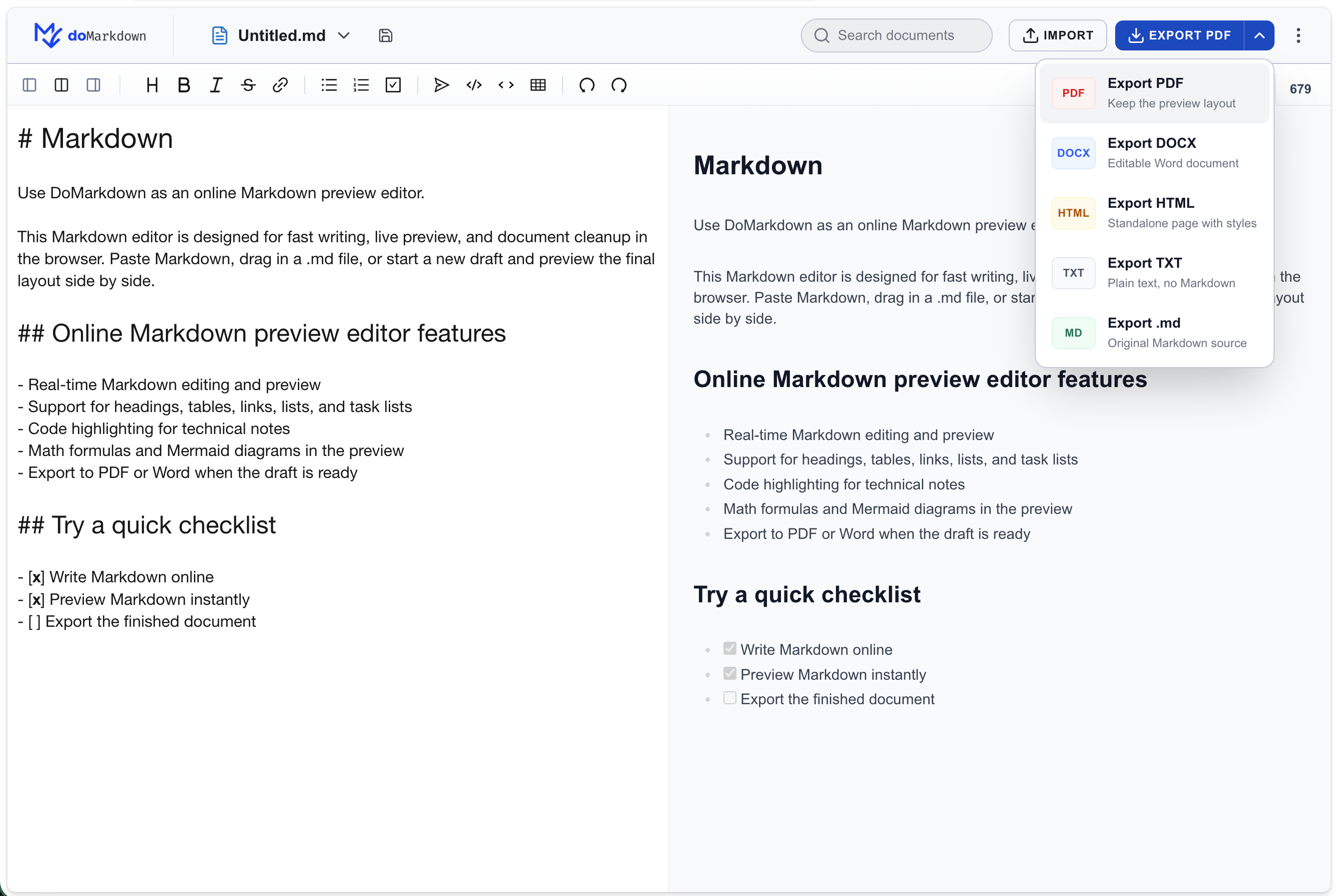Click the document file icon beside Untitled.md

pyautogui.click(x=219, y=35)
